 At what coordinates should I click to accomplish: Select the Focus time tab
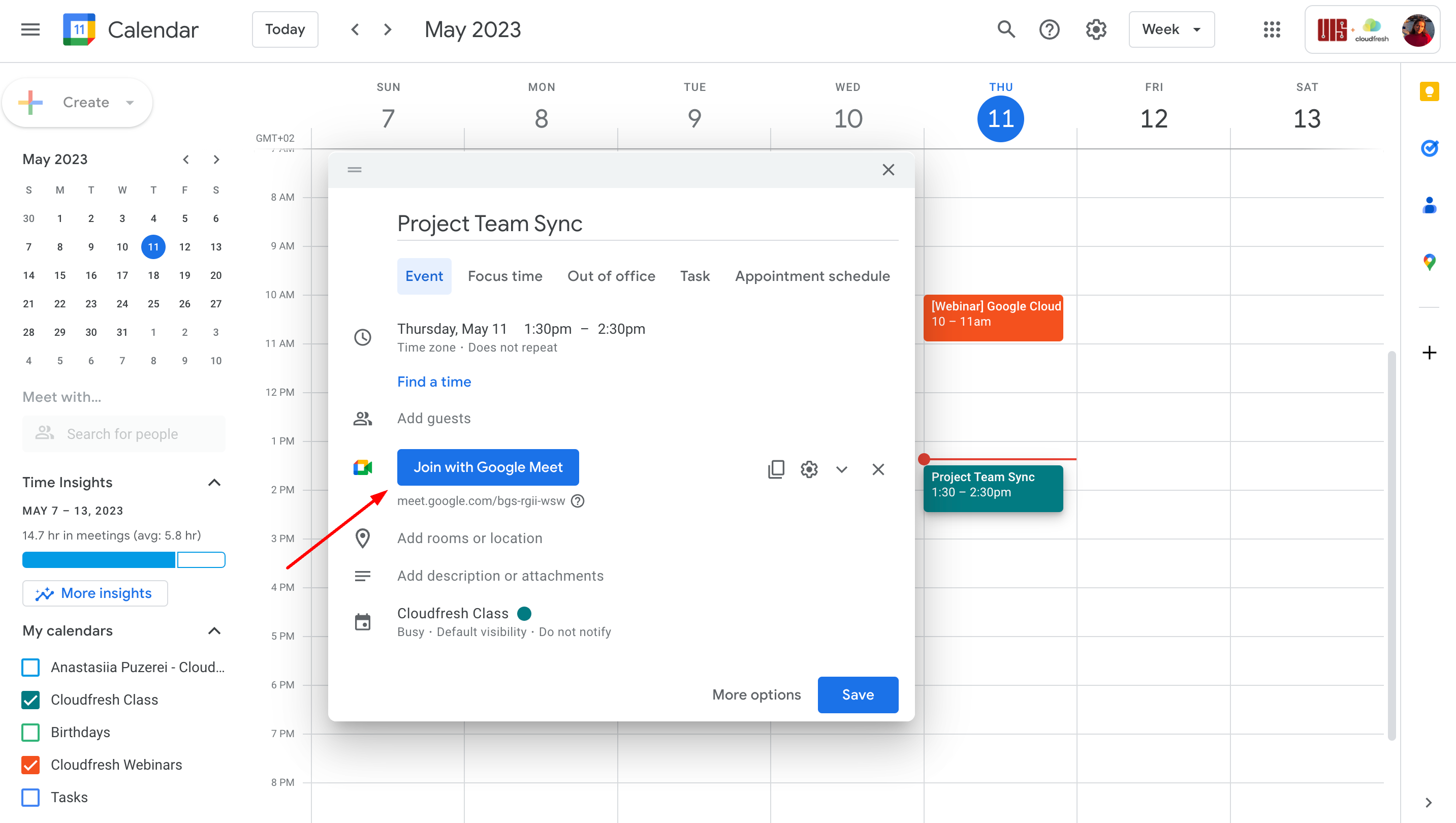tap(505, 276)
